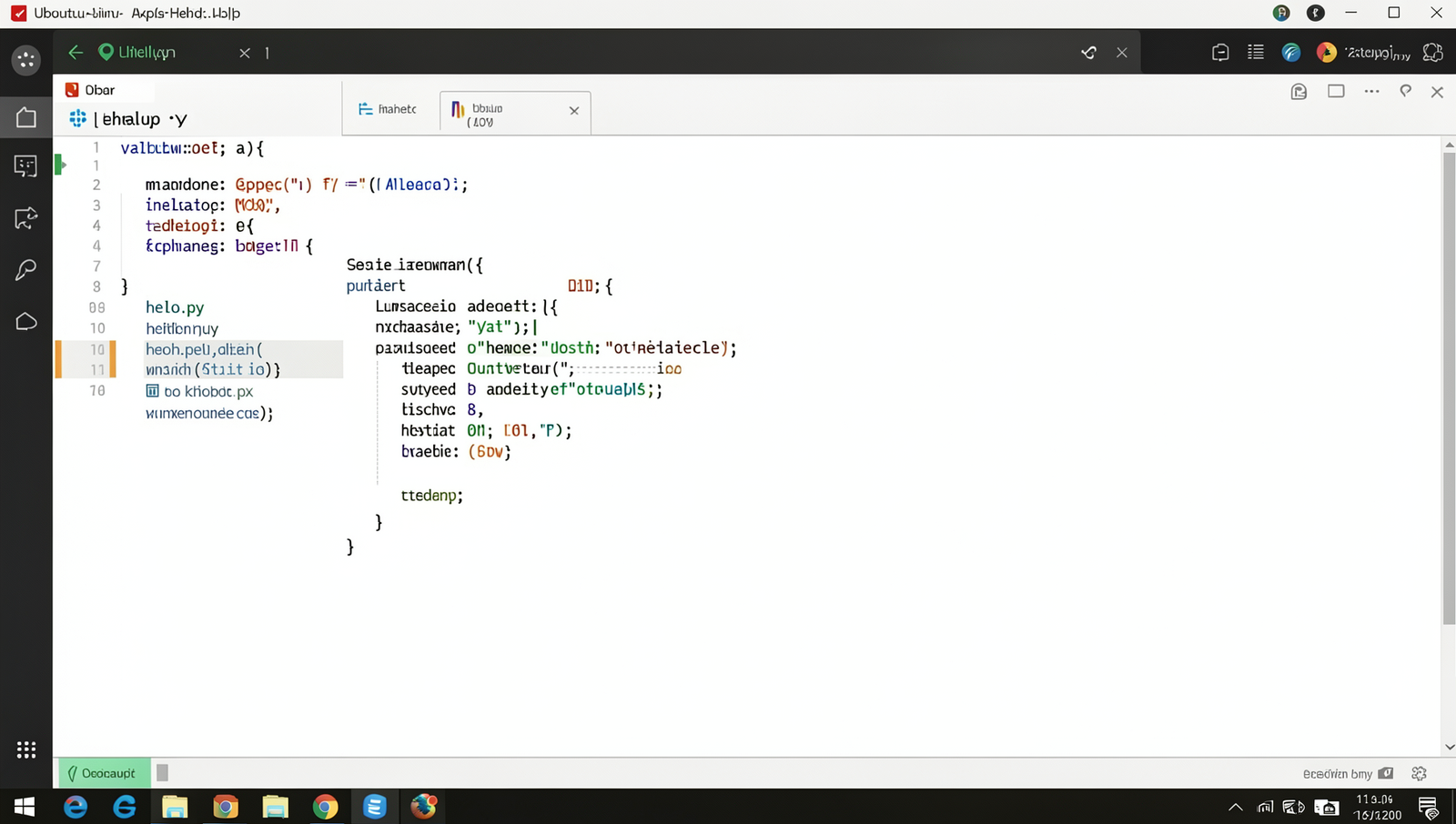
Task: Open the chat panel icon in sidebar
Action: click(x=25, y=166)
